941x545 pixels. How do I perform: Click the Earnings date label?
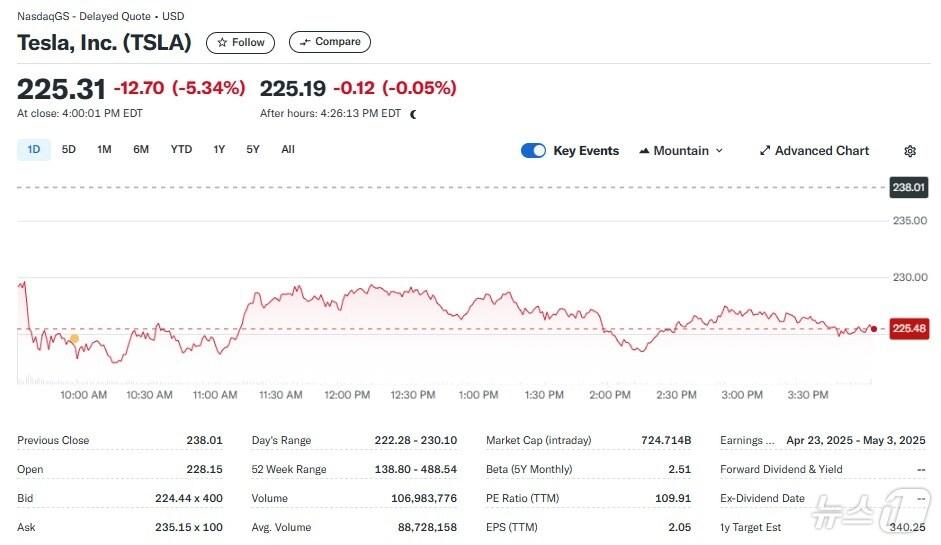click(747, 440)
